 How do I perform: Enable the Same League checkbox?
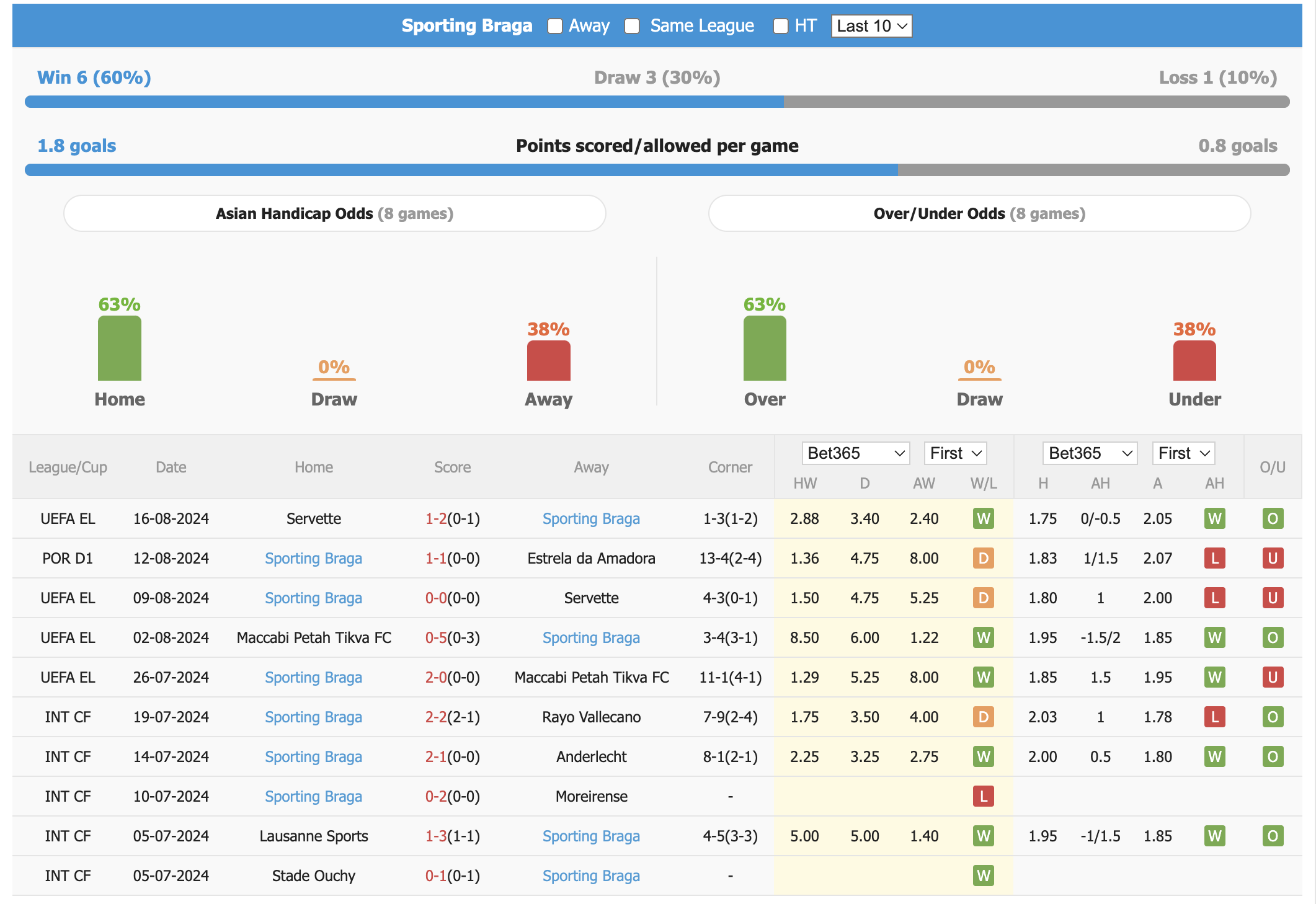(x=632, y=26)
